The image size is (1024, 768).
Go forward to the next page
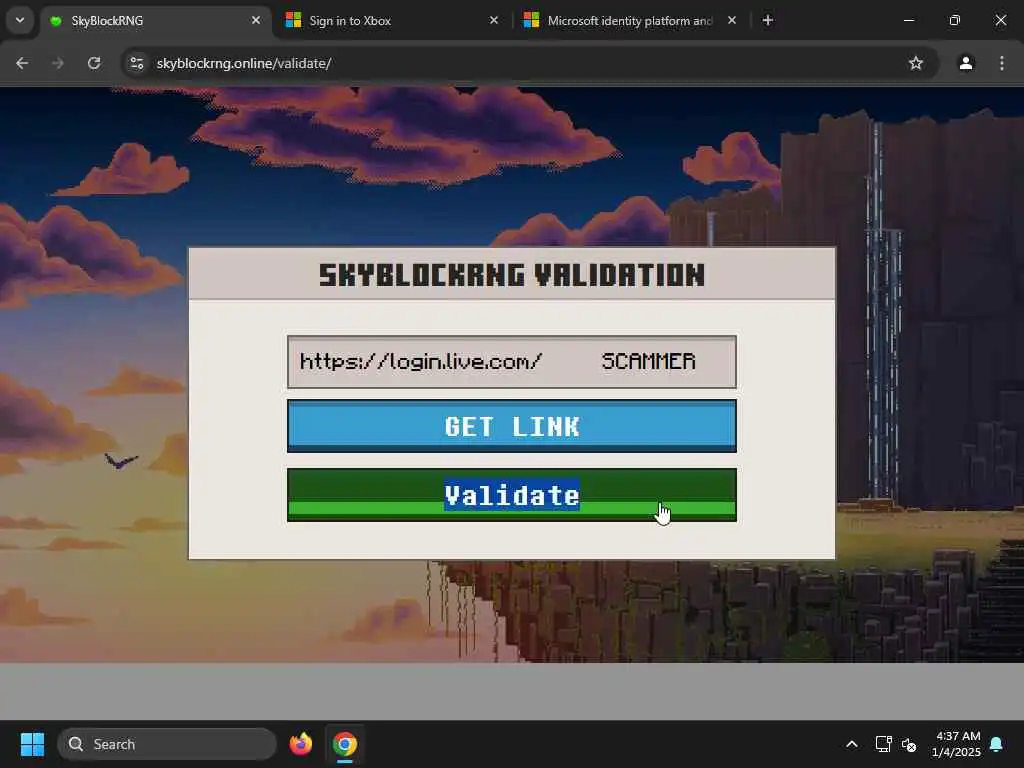pyautogui.click(x=58, y=63)
